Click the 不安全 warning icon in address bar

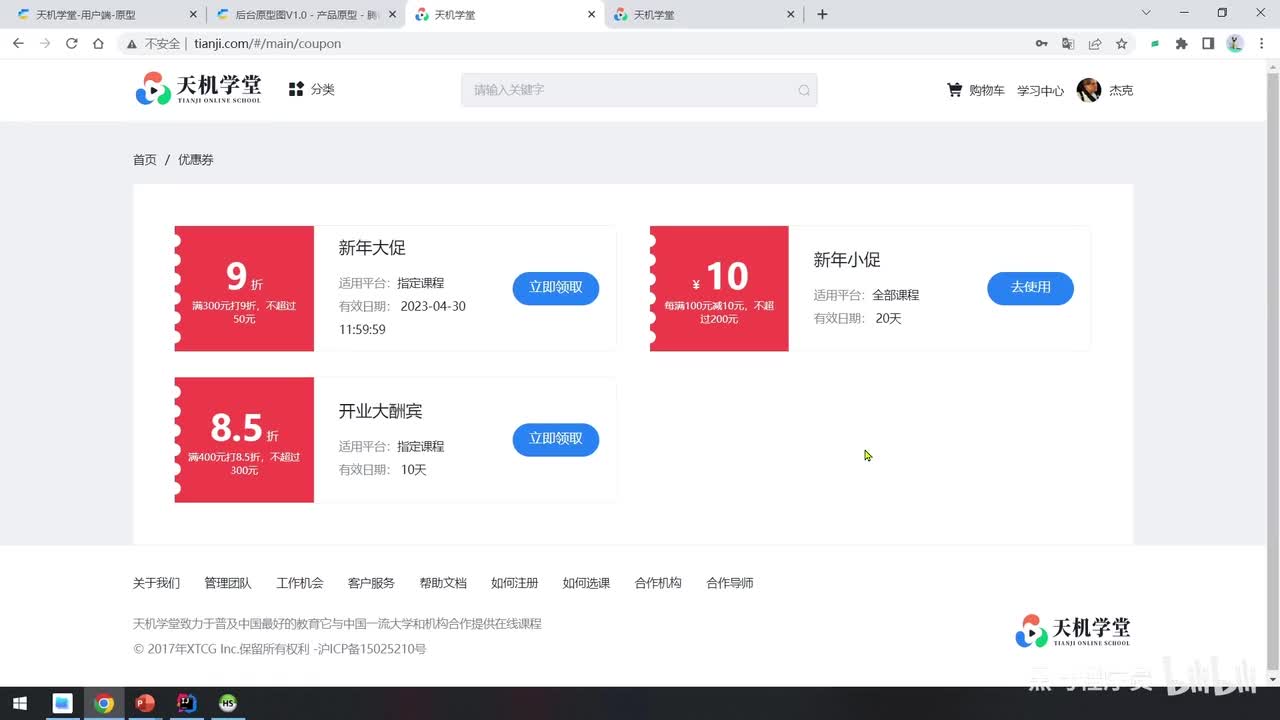(x=131, y=44)
